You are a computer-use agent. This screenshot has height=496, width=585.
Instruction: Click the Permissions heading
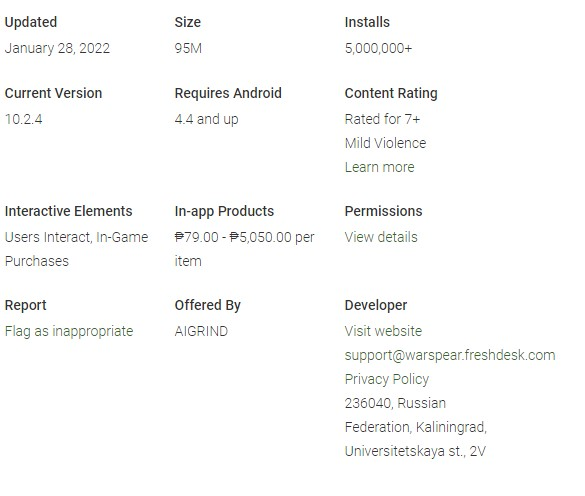383,211
